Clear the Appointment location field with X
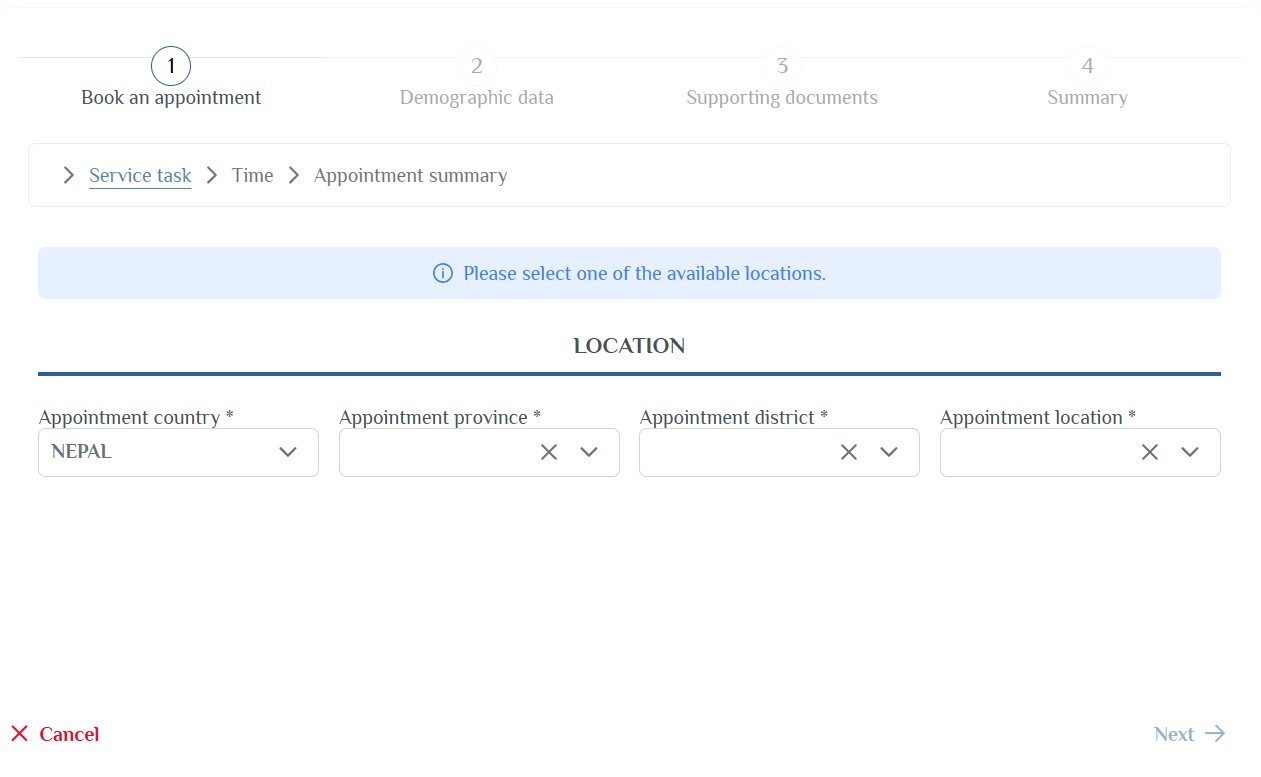Screen dimensions: 1261x777 [x=1150, y=452]
